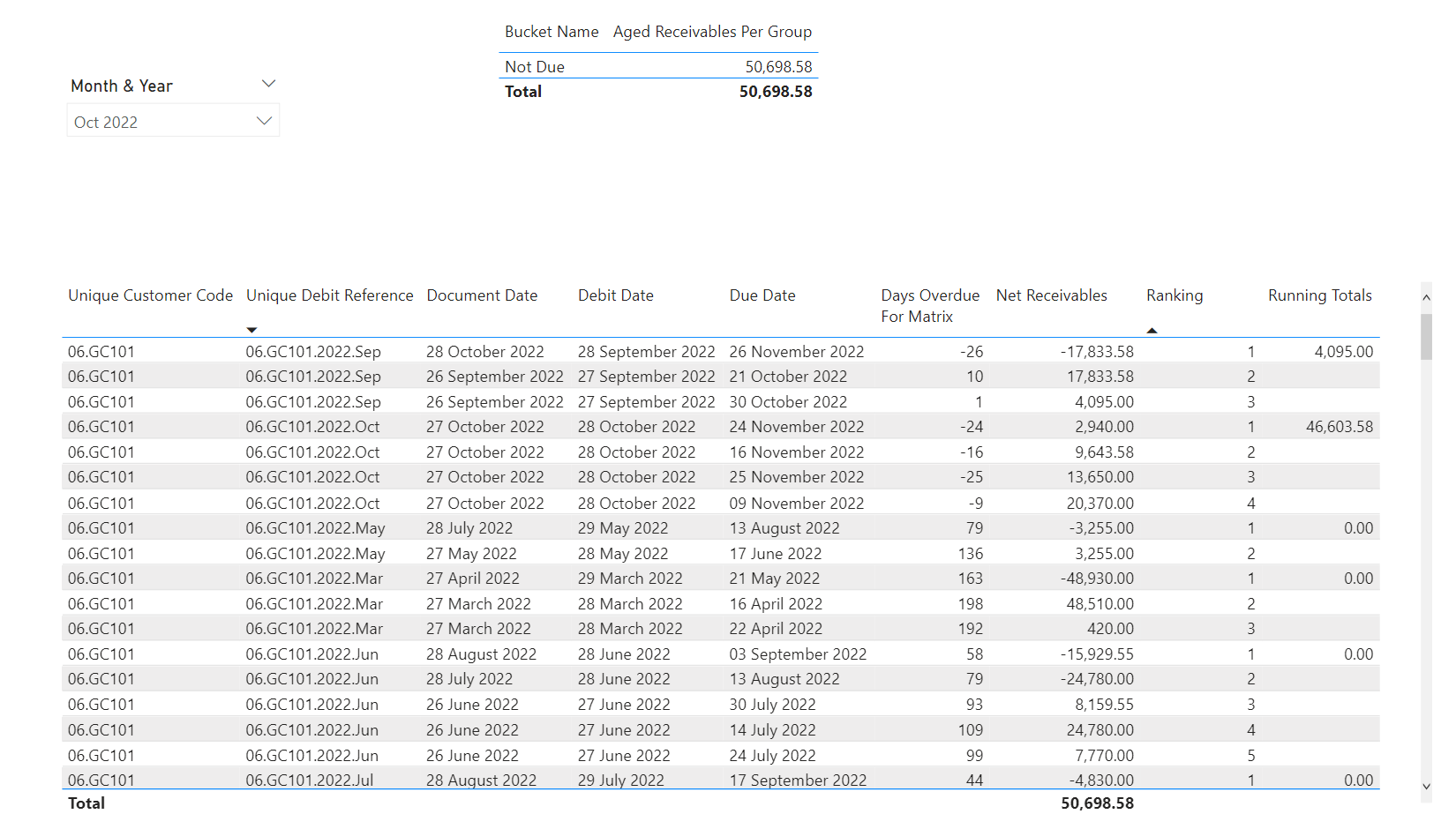Click the Month & Year slicer header chevron

269,84
